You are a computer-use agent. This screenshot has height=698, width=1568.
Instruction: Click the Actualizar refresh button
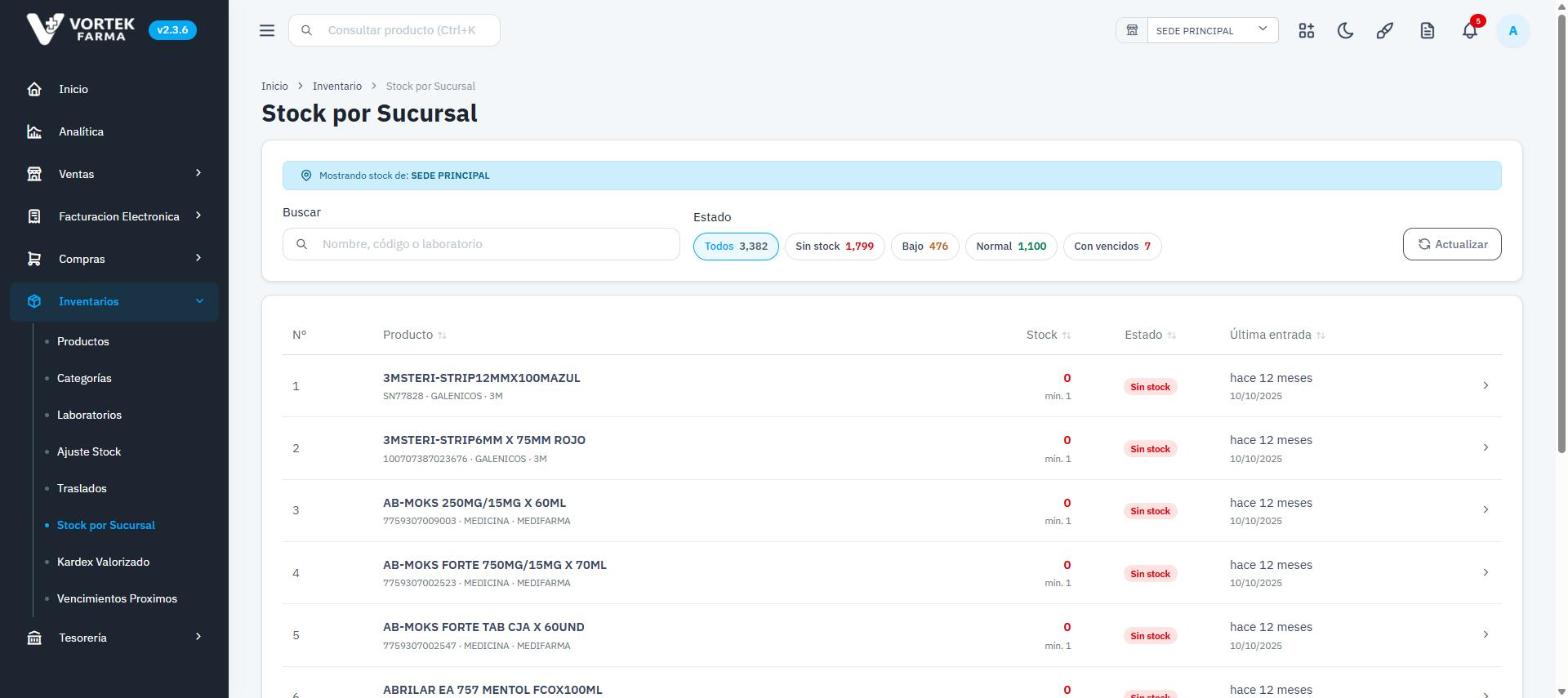point(1452,244)
